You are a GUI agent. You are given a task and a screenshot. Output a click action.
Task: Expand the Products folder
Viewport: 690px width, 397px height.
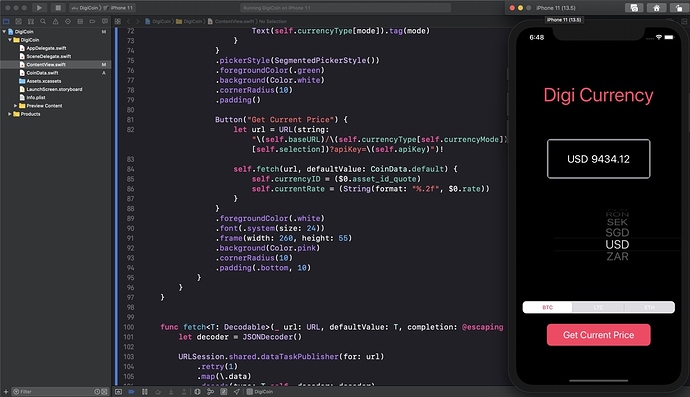tap(10, 114)
